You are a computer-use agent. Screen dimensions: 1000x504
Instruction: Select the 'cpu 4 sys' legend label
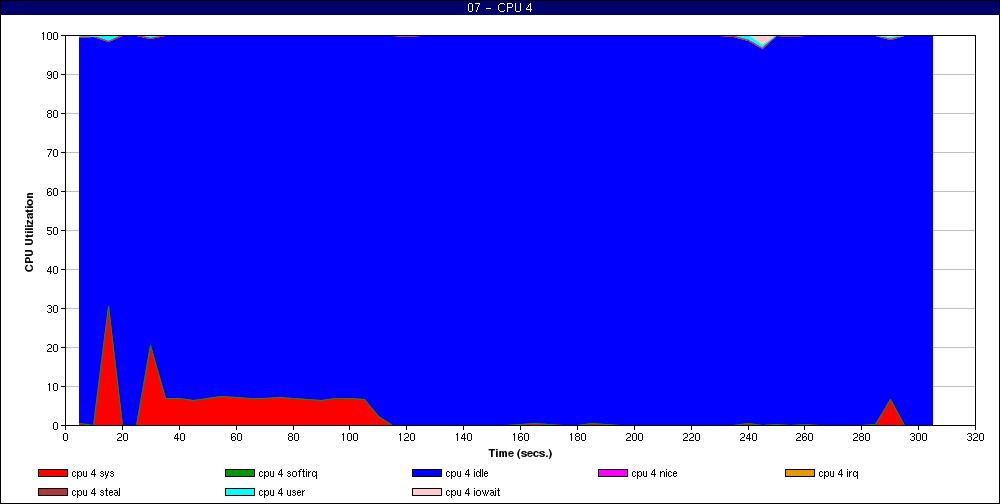(x=93, y=473)
